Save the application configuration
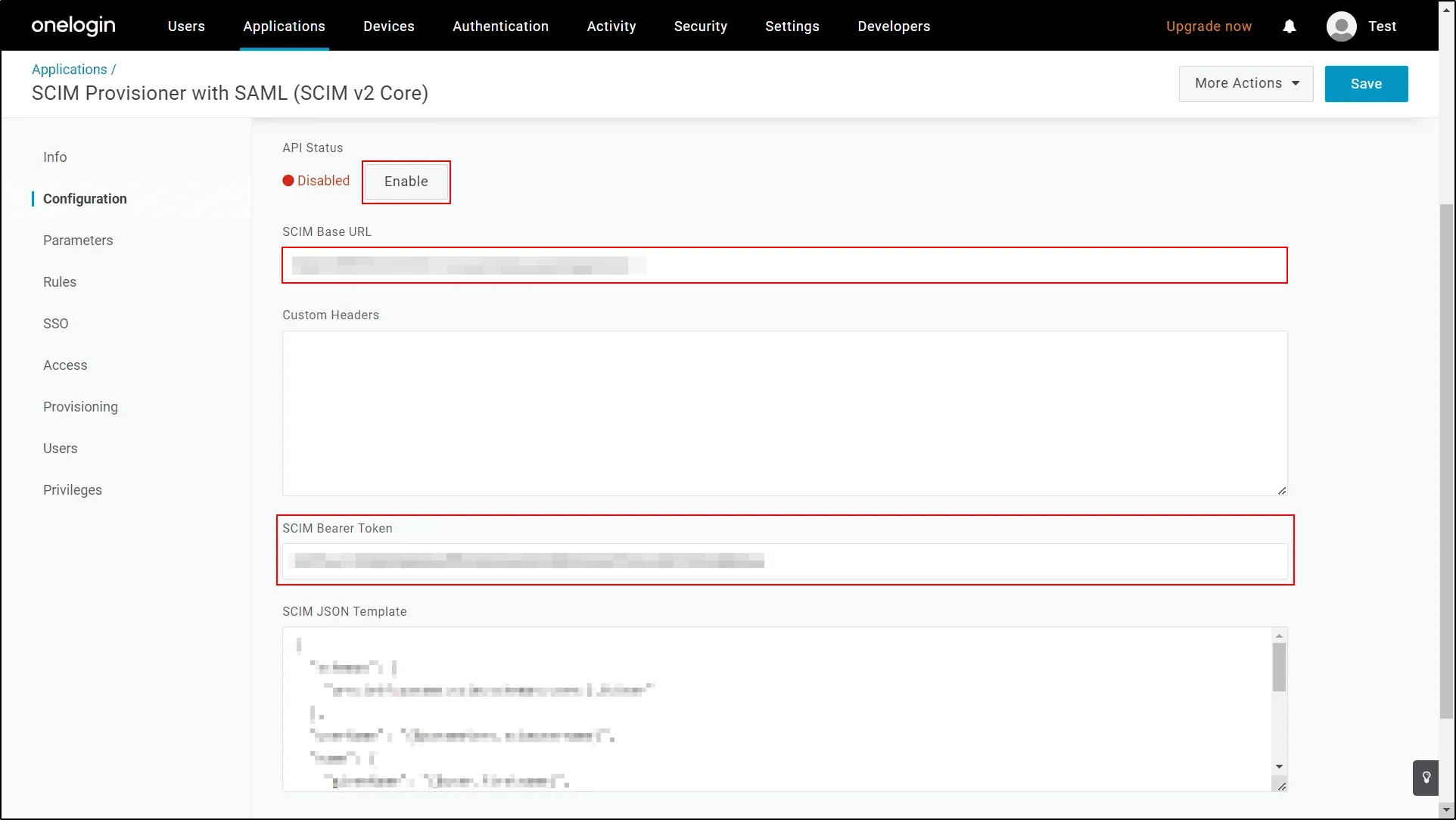This screenshot has width=1456, height=820. (x=1366, y=83)
